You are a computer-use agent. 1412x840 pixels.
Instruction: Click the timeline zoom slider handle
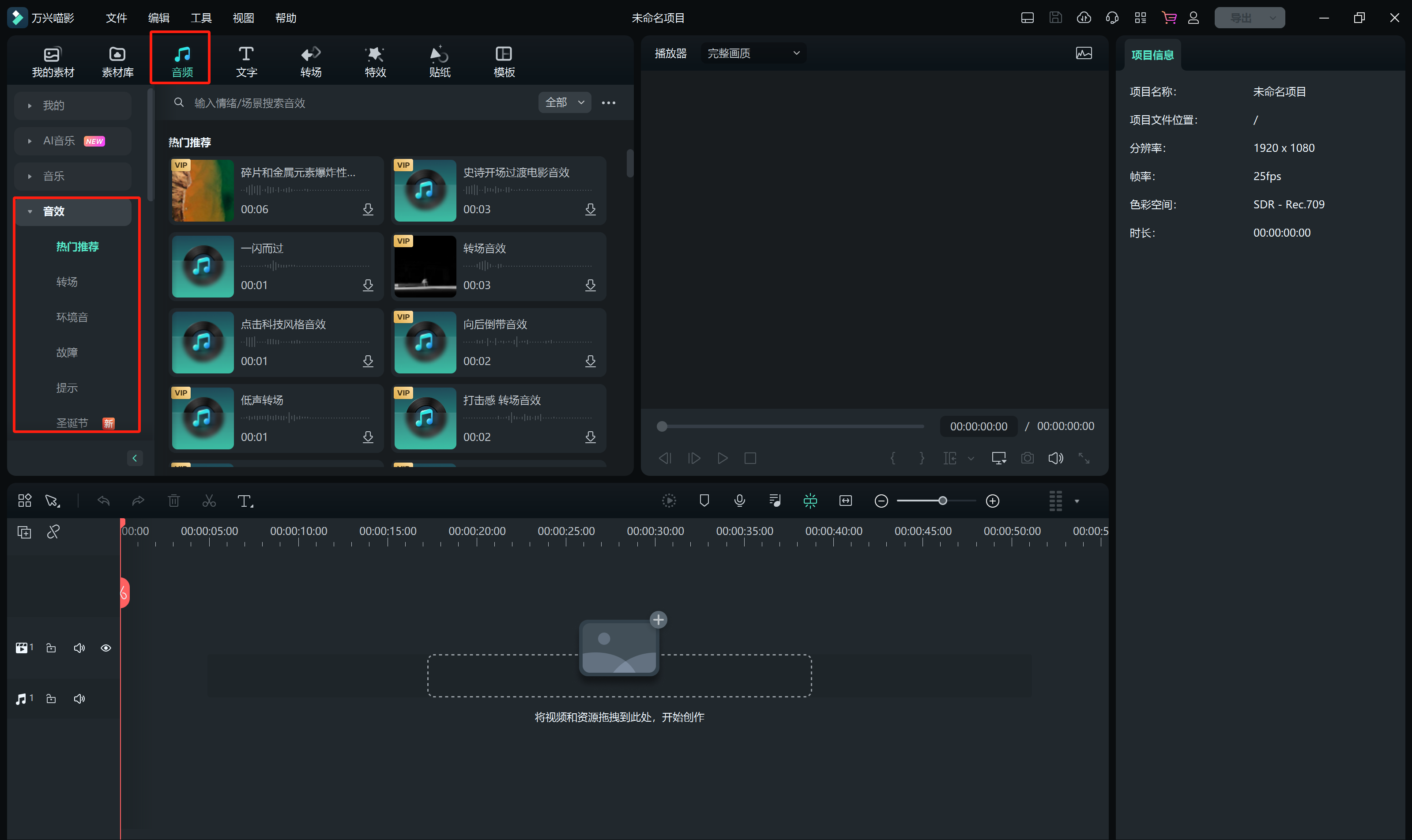coord(942,501)
